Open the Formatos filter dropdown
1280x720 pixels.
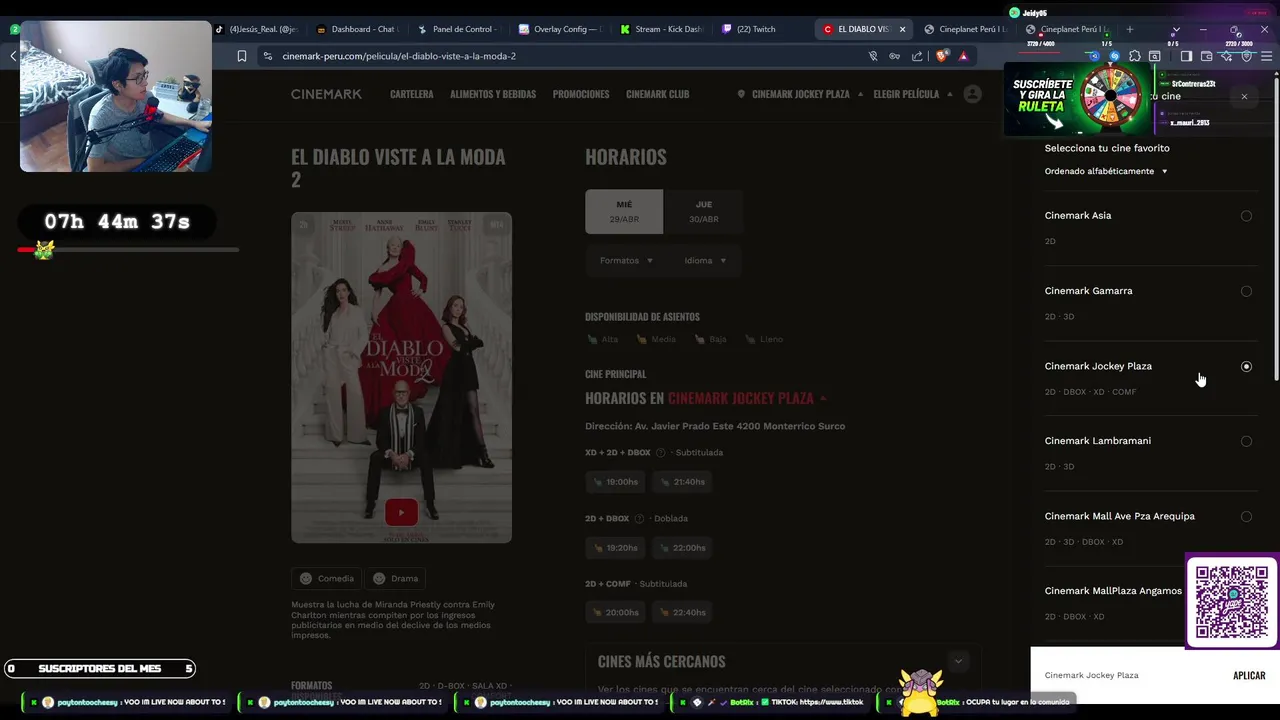[626, 261]
